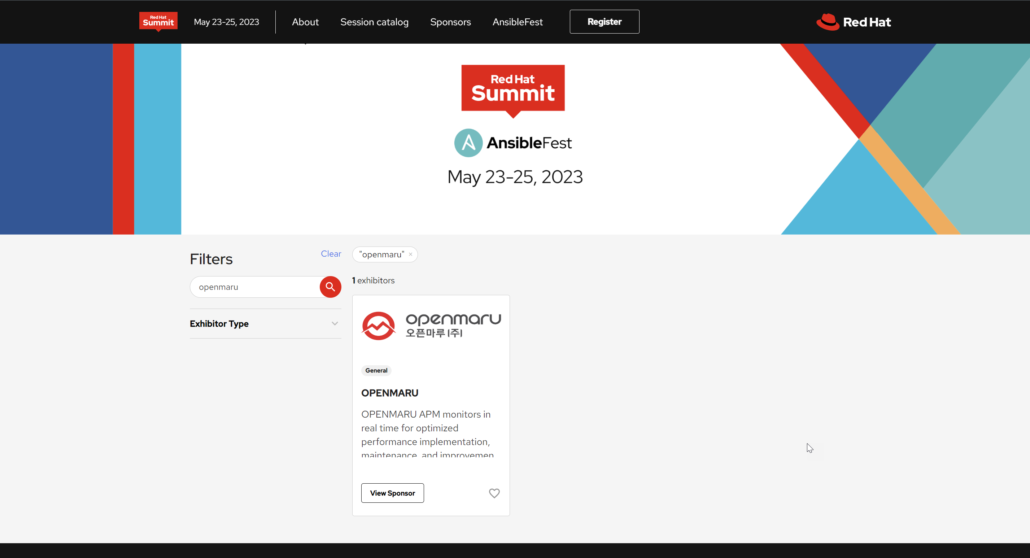Image resolution: width=1030 pixels, height=558 pixels.
Task: Click the search field containing openmaru
Action: click(255, 287)
